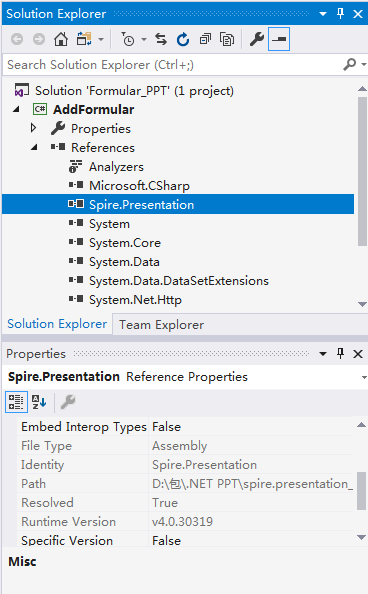The image size is (368, 594).
Task: Click the Path value field
Action: [x=251, y=484]
